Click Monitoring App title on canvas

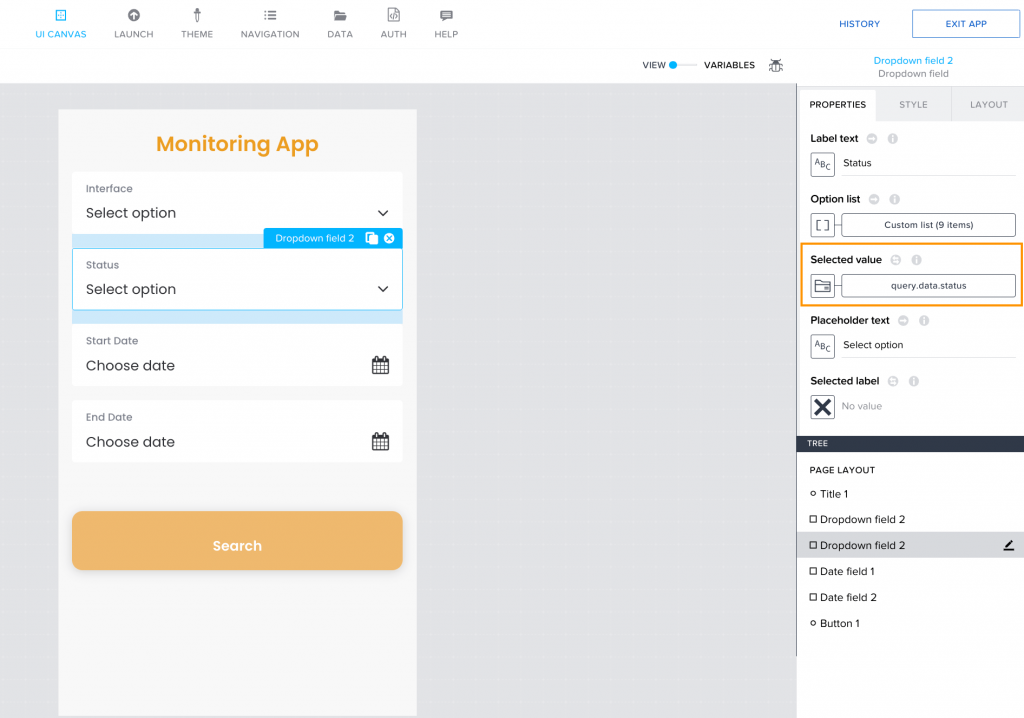click(x=237, y=144)
